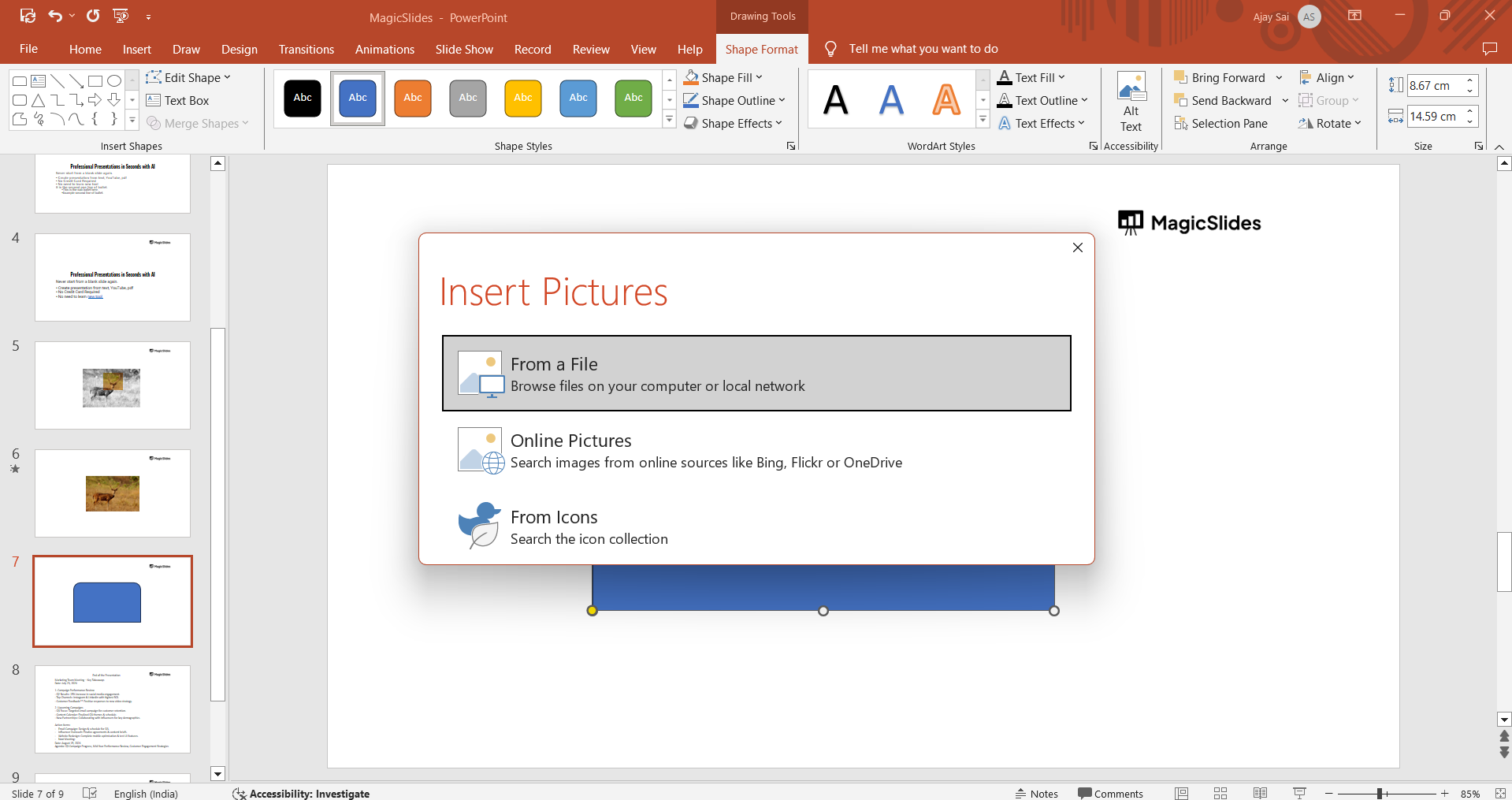1512x800 pixels.
Task: Select the oval shape in the shapes gallery
Action: 114,80
